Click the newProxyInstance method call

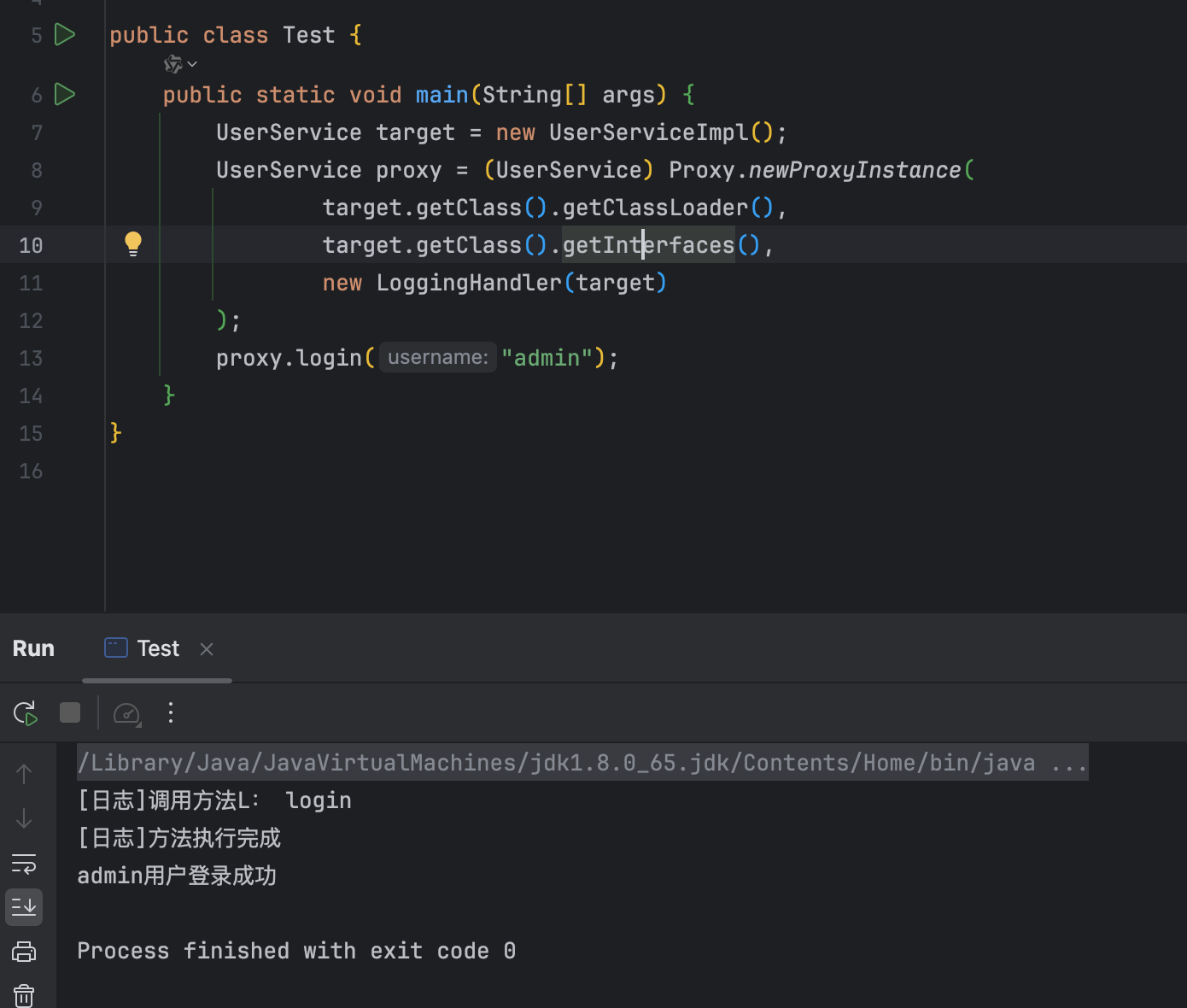coord(855,170)
